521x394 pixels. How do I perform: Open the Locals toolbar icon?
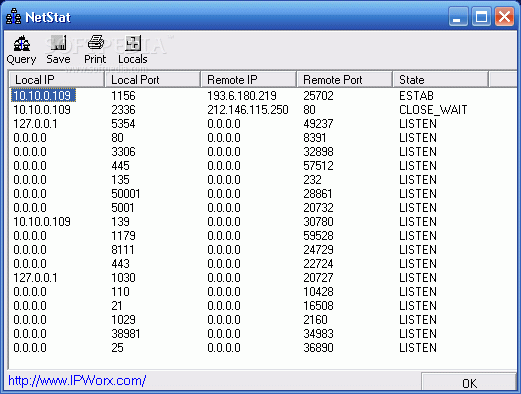tap(133, 50)
